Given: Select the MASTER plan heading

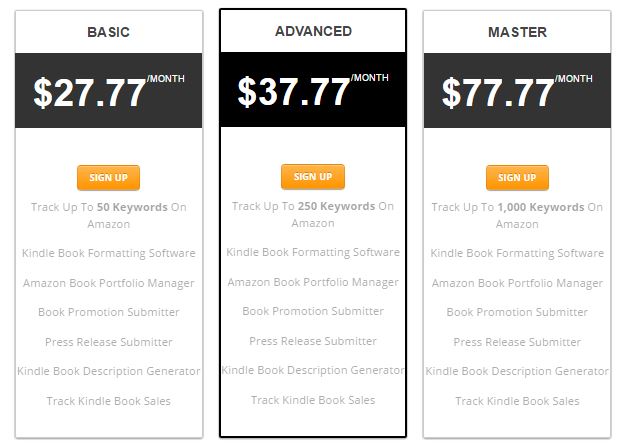Looking at the screenshot, I should [x=517, y=32].
